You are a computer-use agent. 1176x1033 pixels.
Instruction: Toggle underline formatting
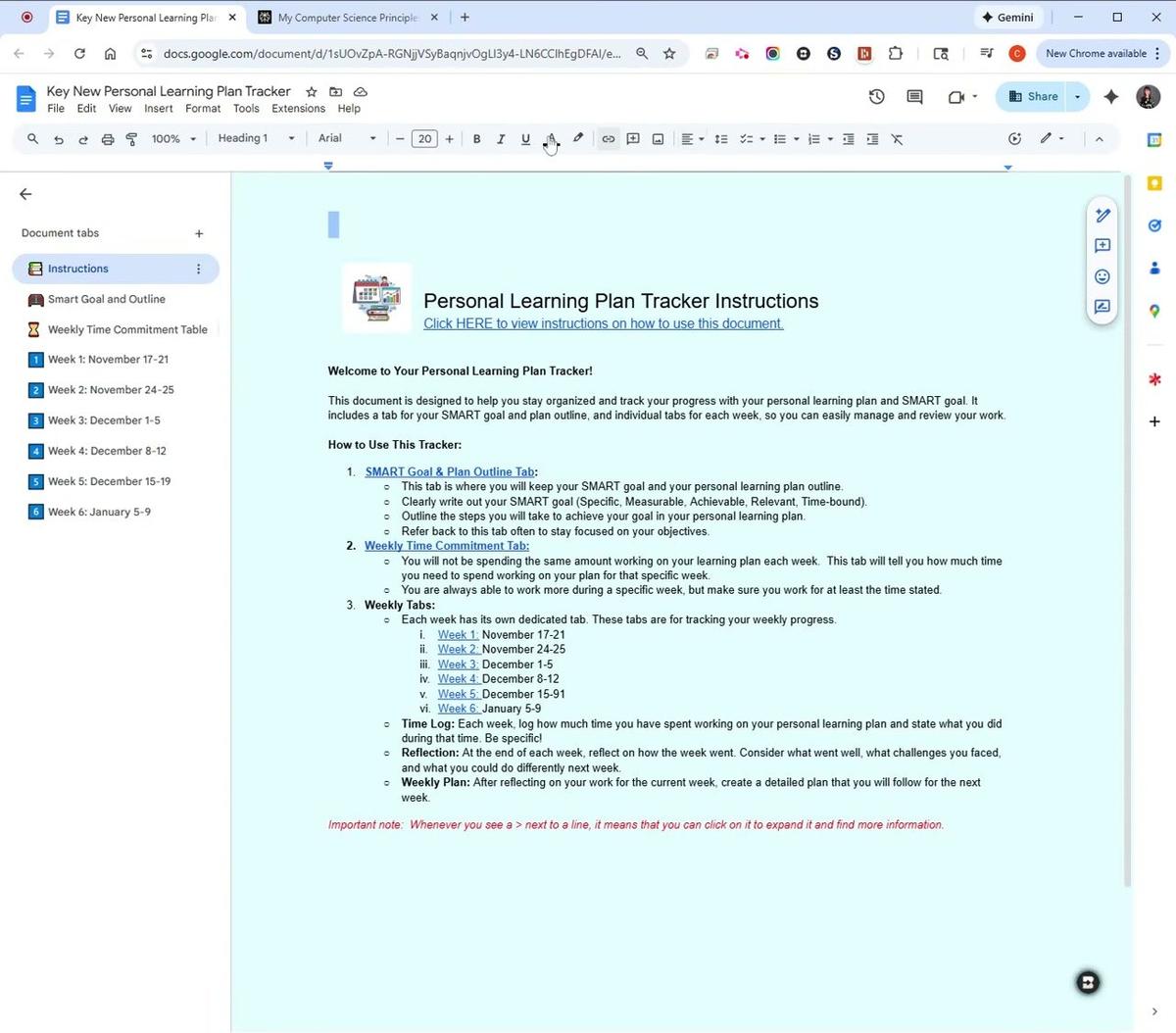point(525,138)
